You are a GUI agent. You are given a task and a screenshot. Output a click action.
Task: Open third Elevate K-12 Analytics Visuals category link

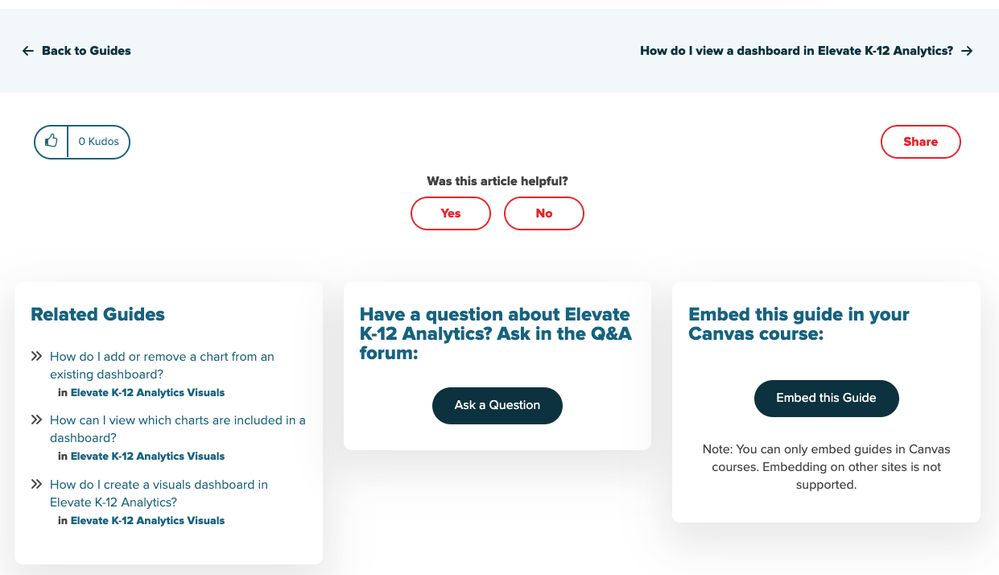point(147,520)
